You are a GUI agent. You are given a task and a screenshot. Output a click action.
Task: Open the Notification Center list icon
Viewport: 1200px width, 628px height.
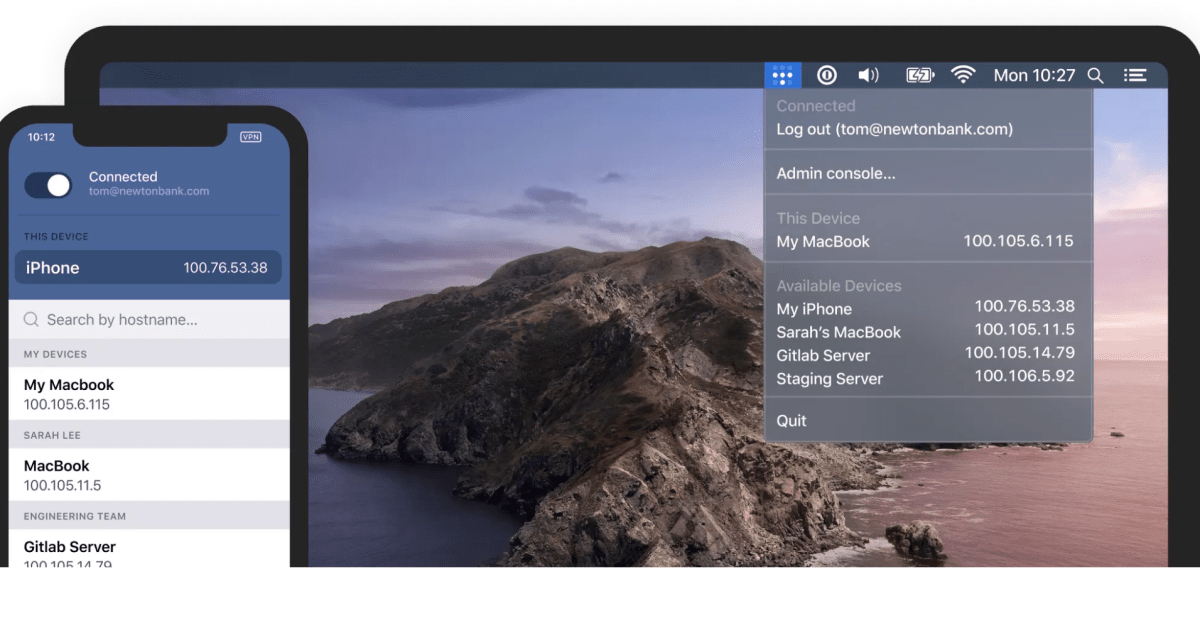[1134, 75]
